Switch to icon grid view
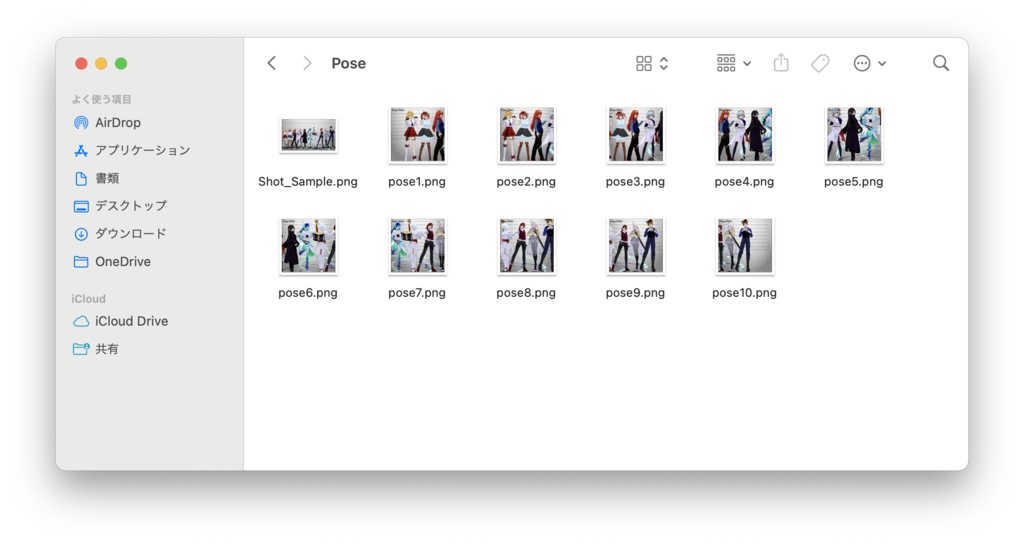Viewport: 1024px width, 544px height. pos(644,63)
